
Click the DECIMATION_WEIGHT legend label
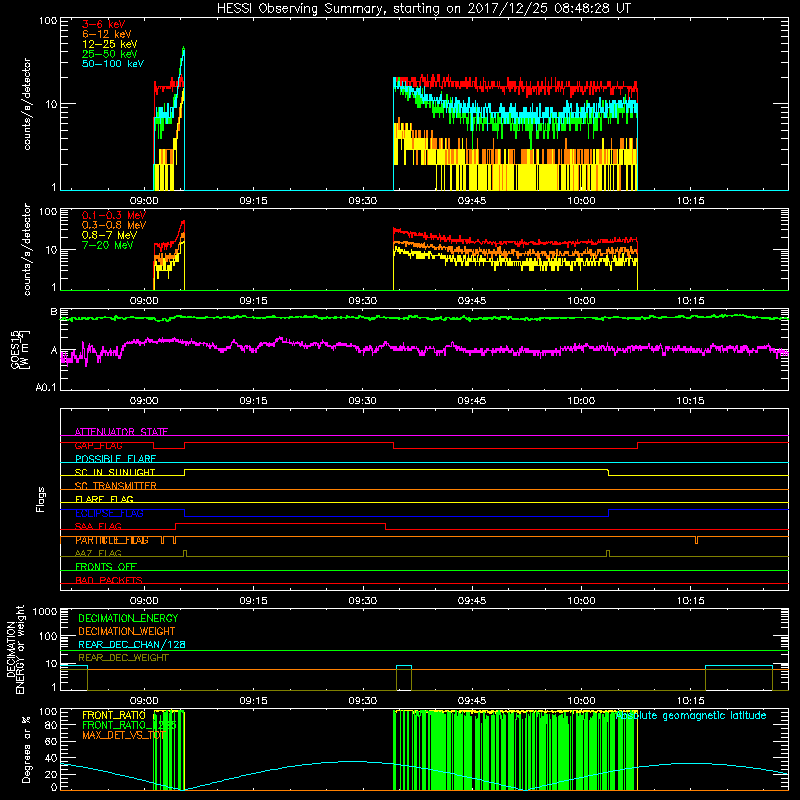[127, 631]
